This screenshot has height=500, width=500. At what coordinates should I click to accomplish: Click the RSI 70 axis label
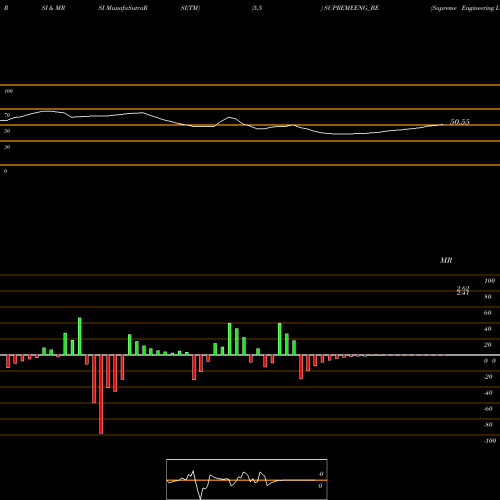click(x=7, y=115)
